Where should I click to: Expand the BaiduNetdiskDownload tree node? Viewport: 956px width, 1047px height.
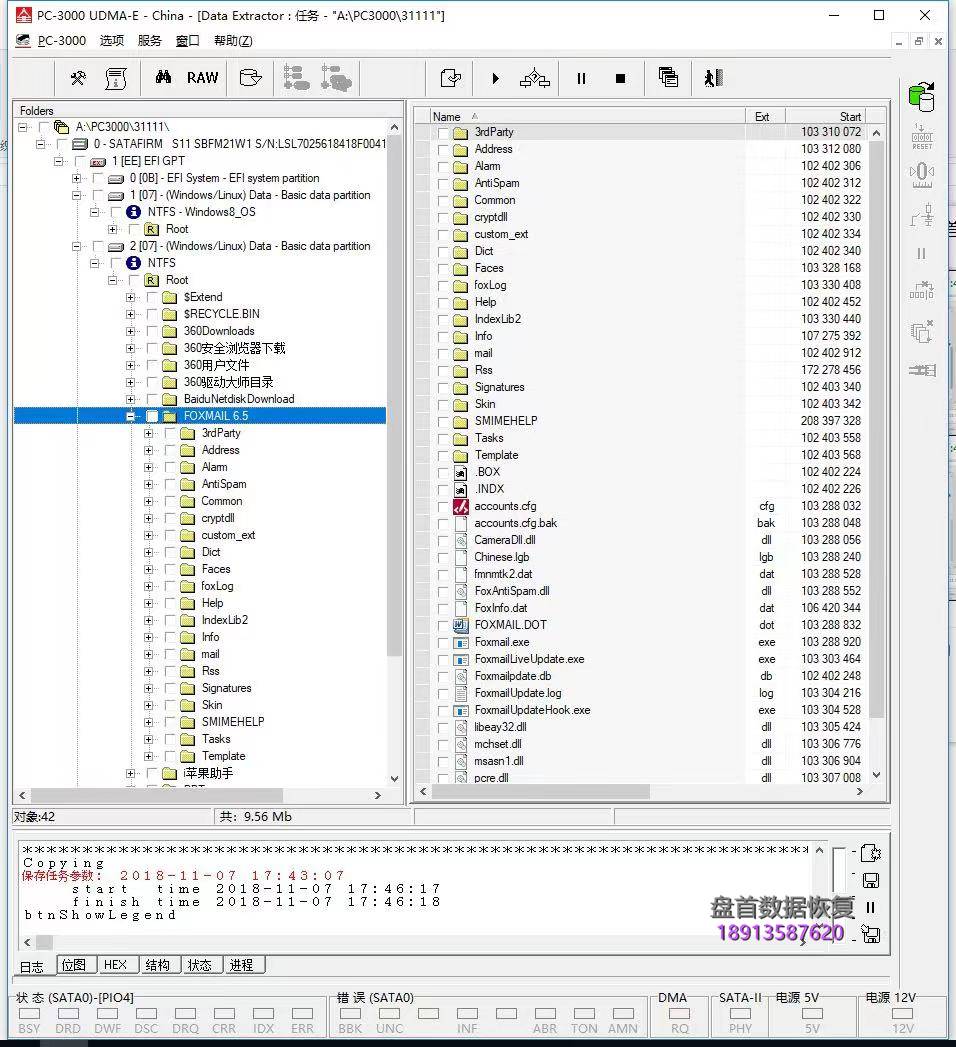click(130, 399)
